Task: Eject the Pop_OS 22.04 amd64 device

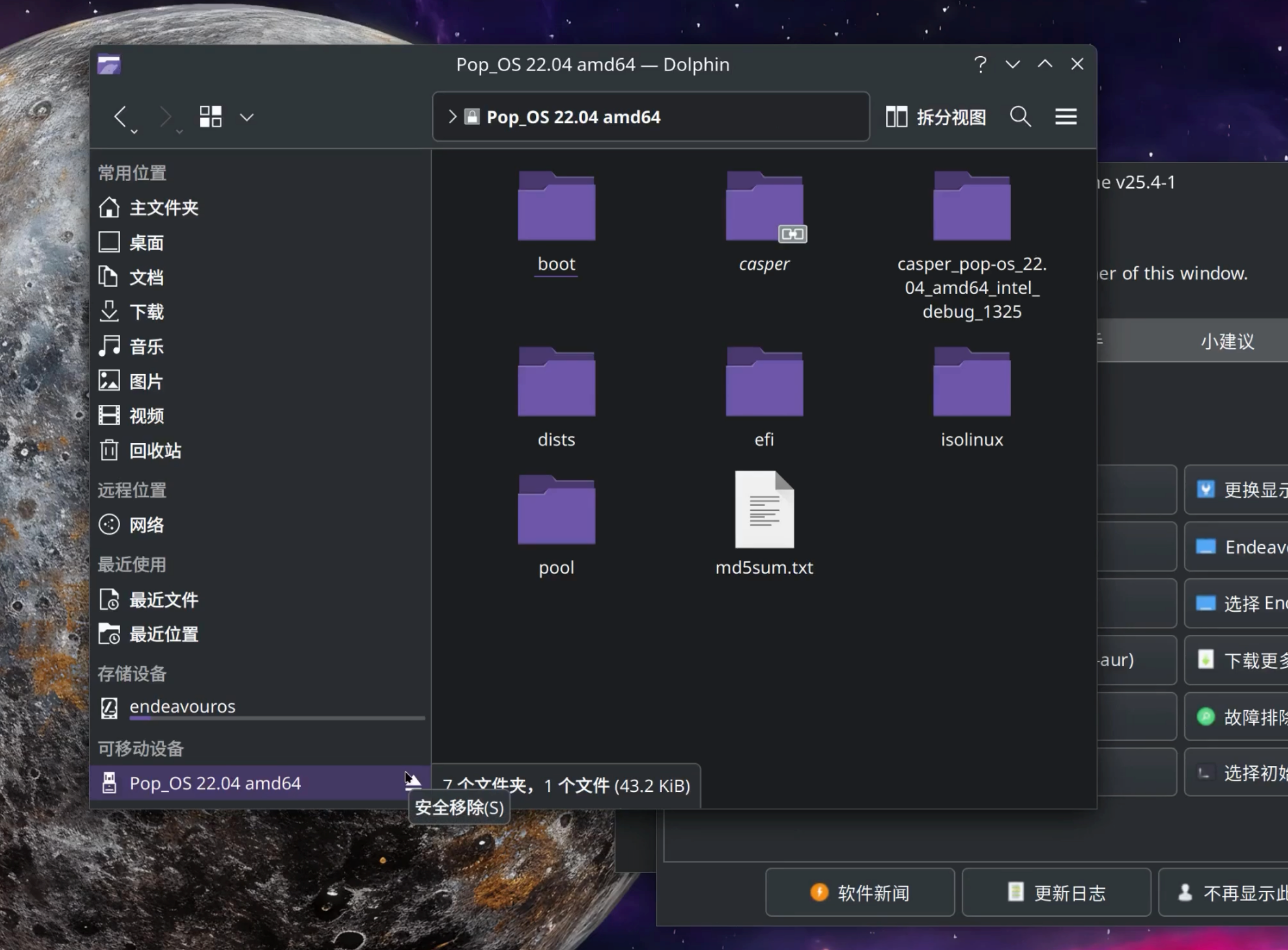Action: [413, 781]
